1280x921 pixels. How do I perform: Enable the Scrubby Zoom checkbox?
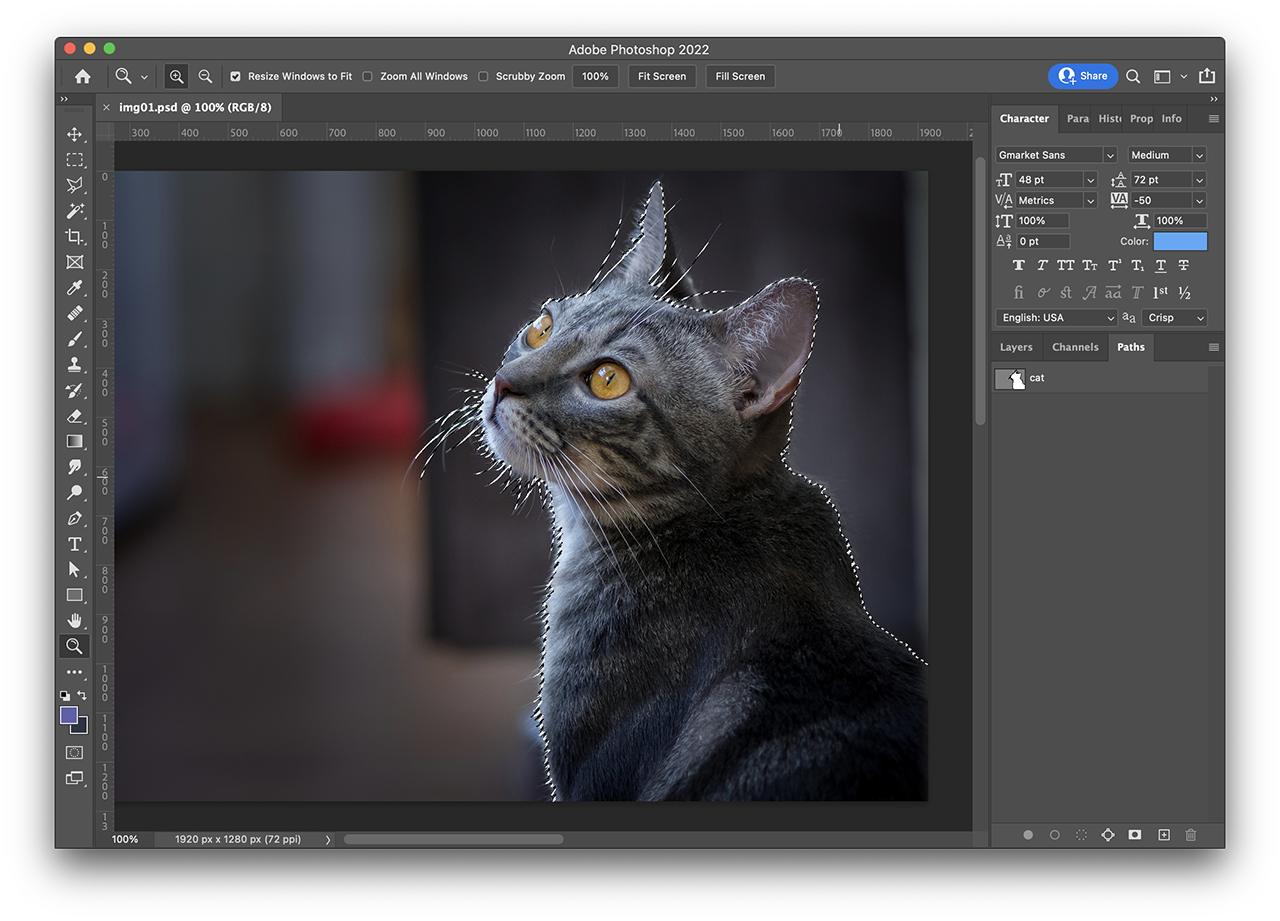[x=484, y=76]
